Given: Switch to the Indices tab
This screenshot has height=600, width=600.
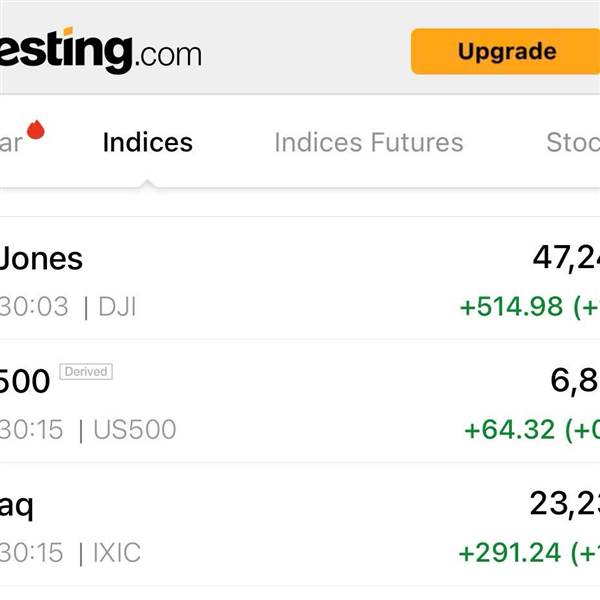Looking at the screenshot, I should pos(147,142).
